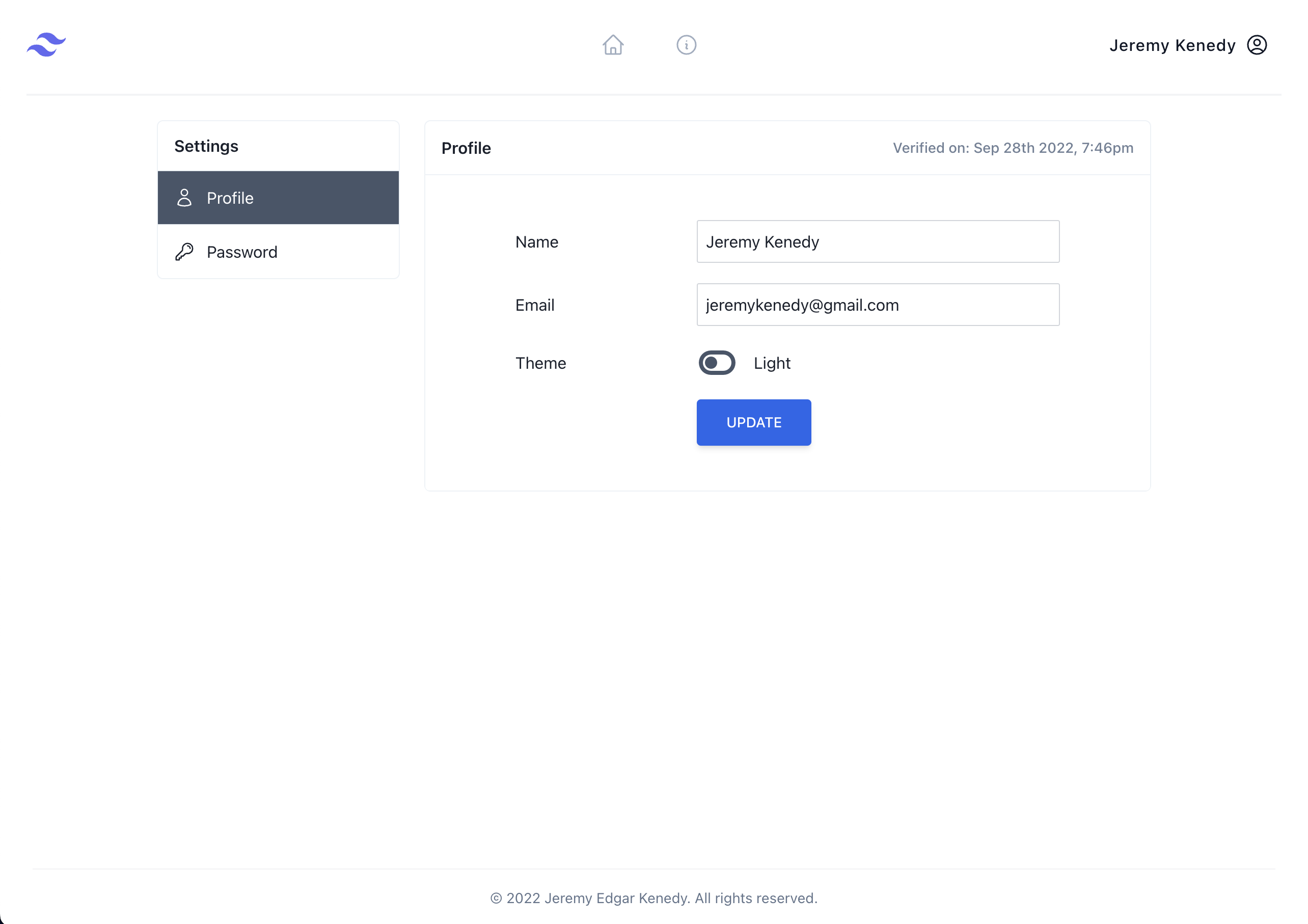The width and height of the screenshot is (1308, 924).
Task: Go to the home icon
Action: tap(613, 44)
